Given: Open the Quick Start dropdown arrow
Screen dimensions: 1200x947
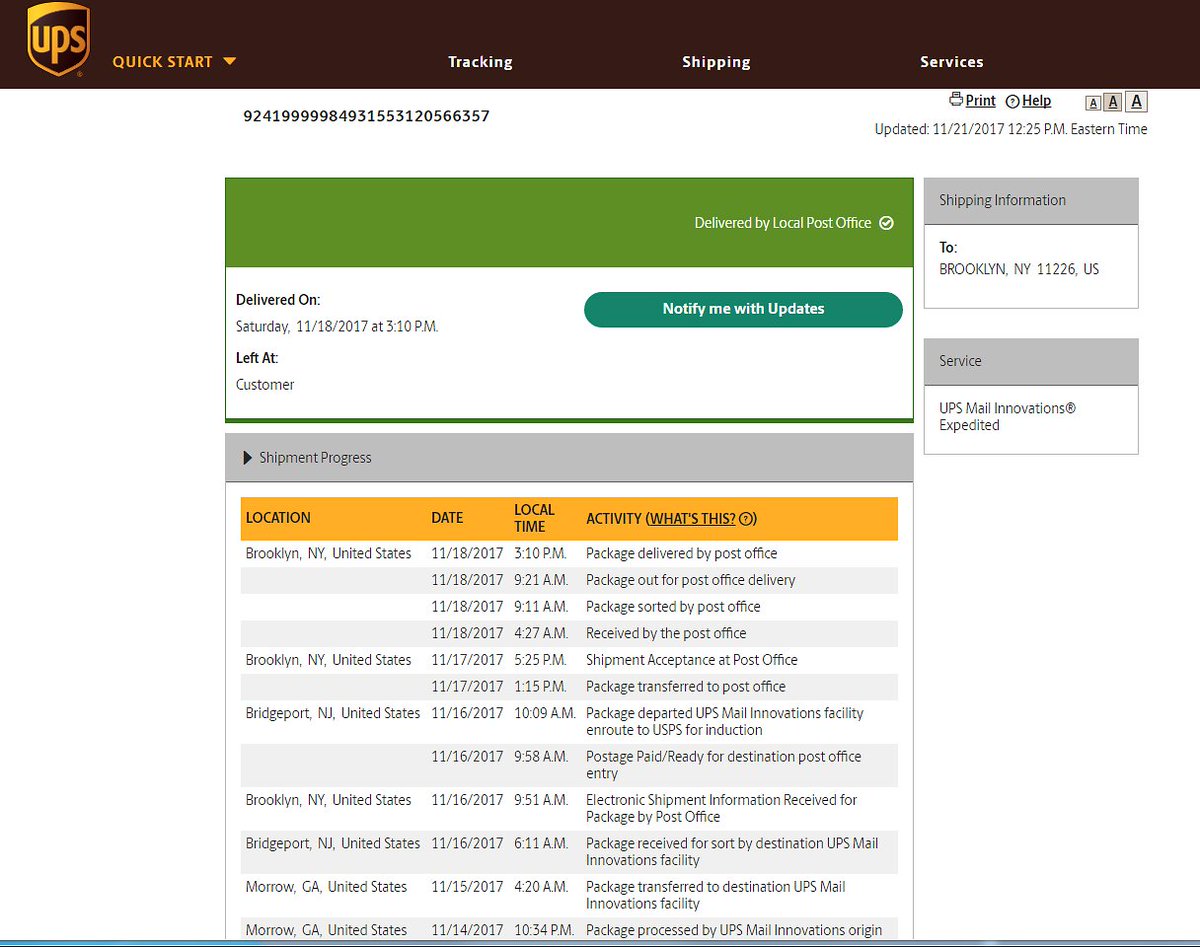Looking at the screenshot, I should 230,61.
